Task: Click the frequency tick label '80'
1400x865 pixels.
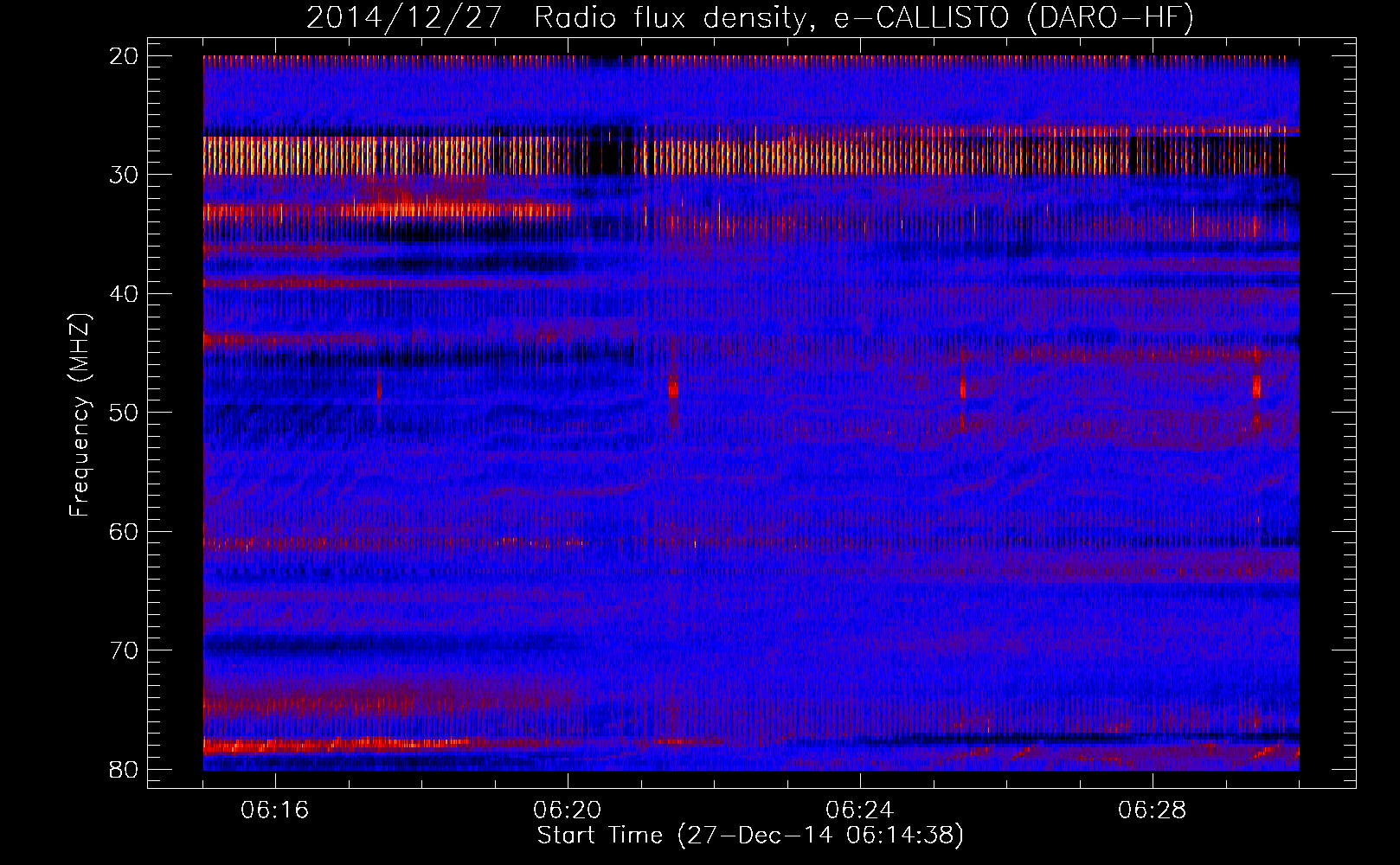Action: pyautogui.click(x=124, y=770)
